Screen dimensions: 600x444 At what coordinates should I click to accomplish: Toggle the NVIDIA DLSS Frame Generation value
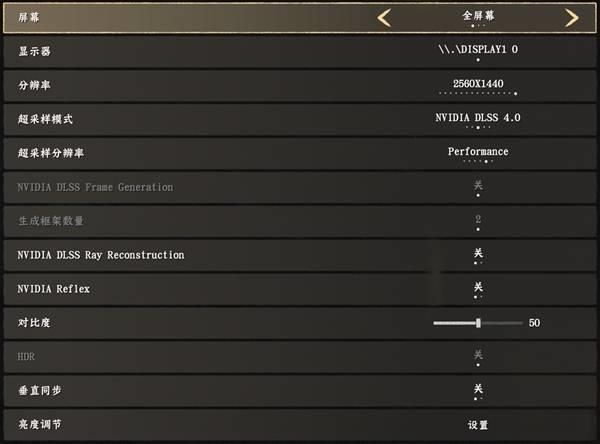pos(478,186)
